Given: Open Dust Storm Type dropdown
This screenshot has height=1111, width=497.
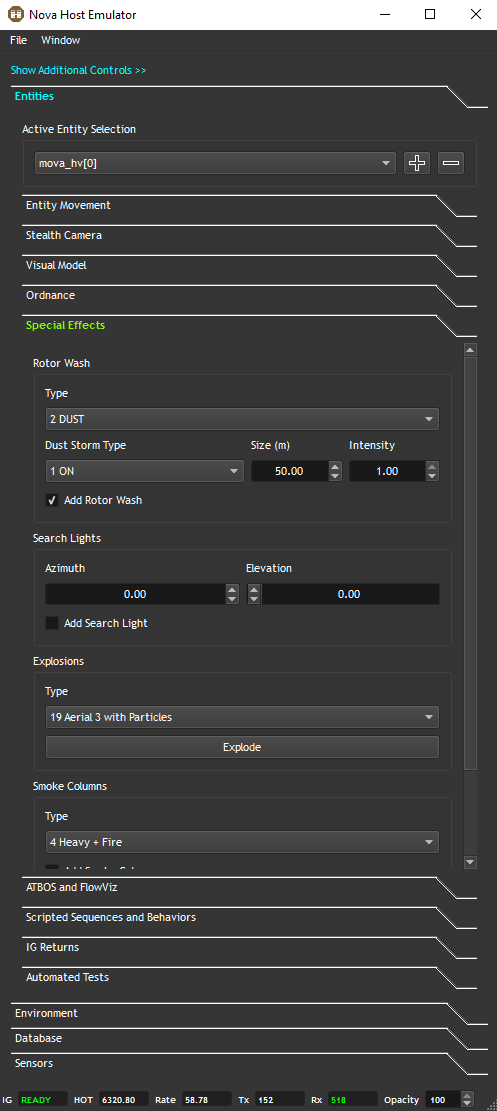Looking at the screenshot, I should (145, 471).
